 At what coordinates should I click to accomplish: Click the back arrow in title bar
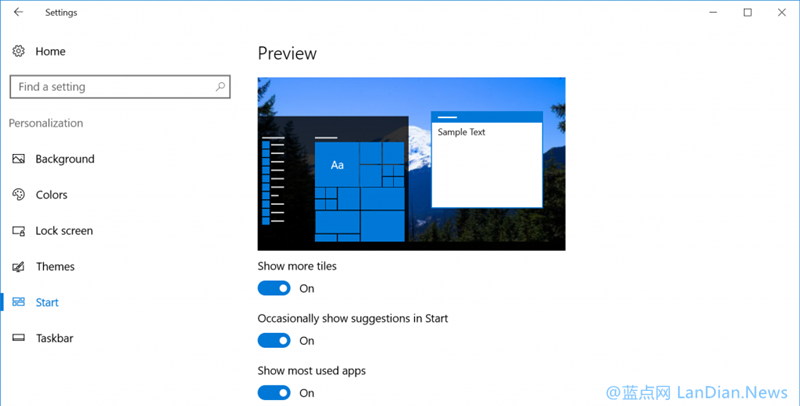pyautogui.click(x=18, y=13)
